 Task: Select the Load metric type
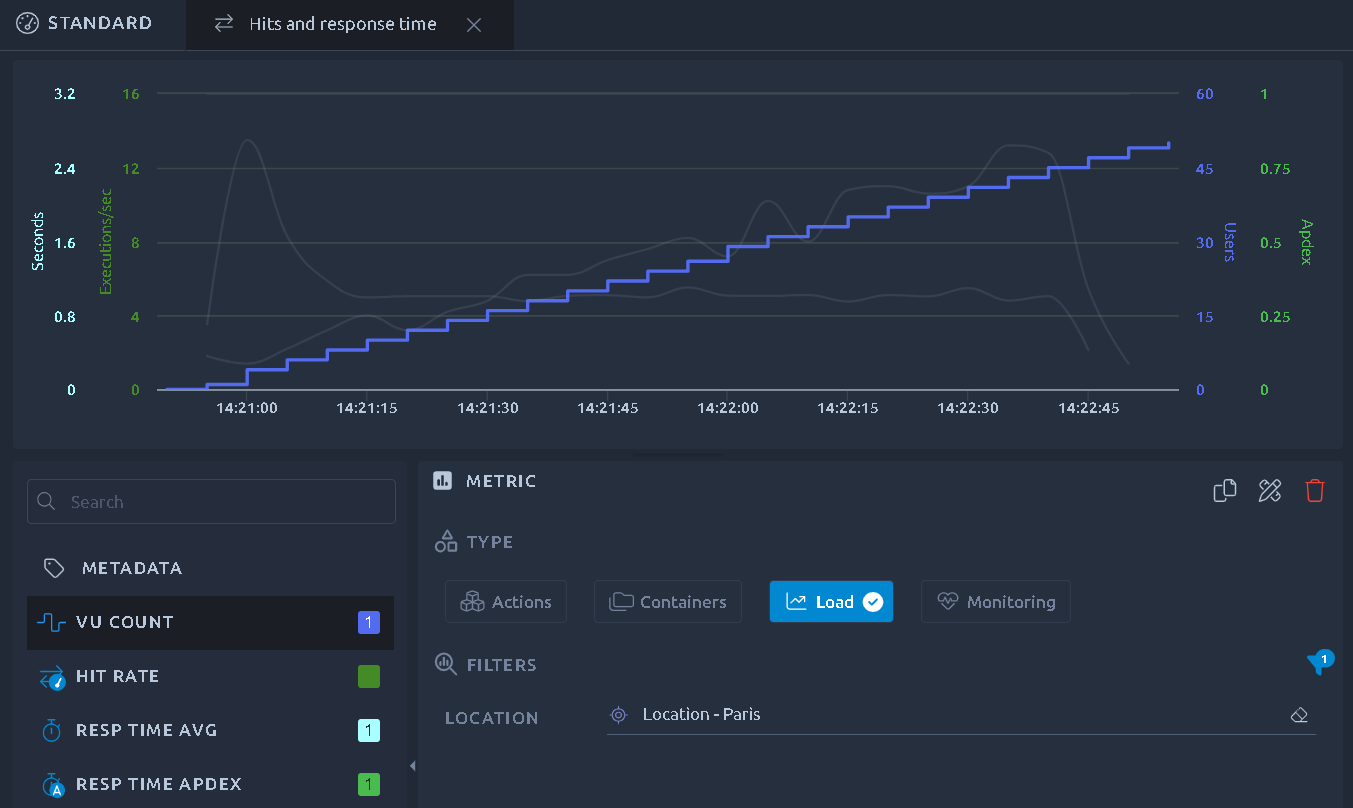click(831, 602)
